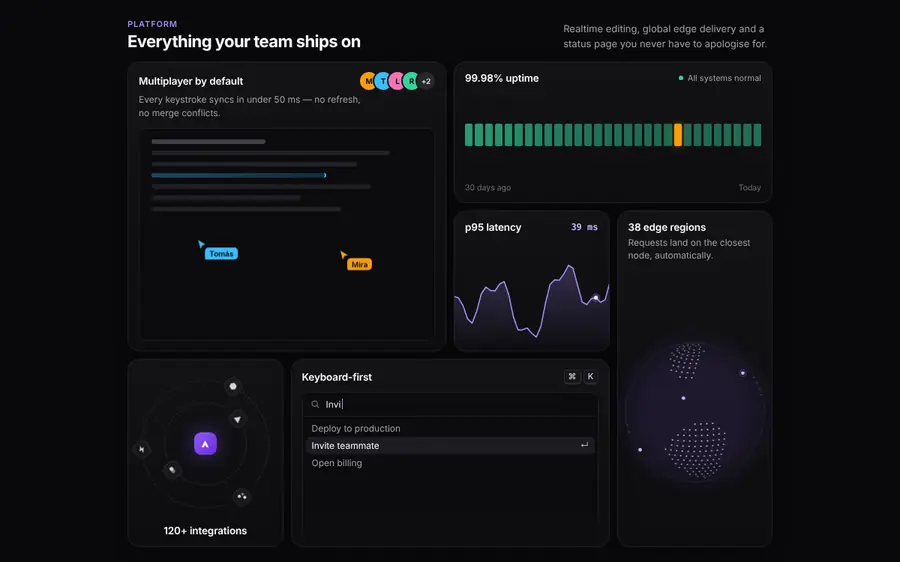Click the All systems normal text
Screen dimensions: 900x562
click(x=724, y=78)
